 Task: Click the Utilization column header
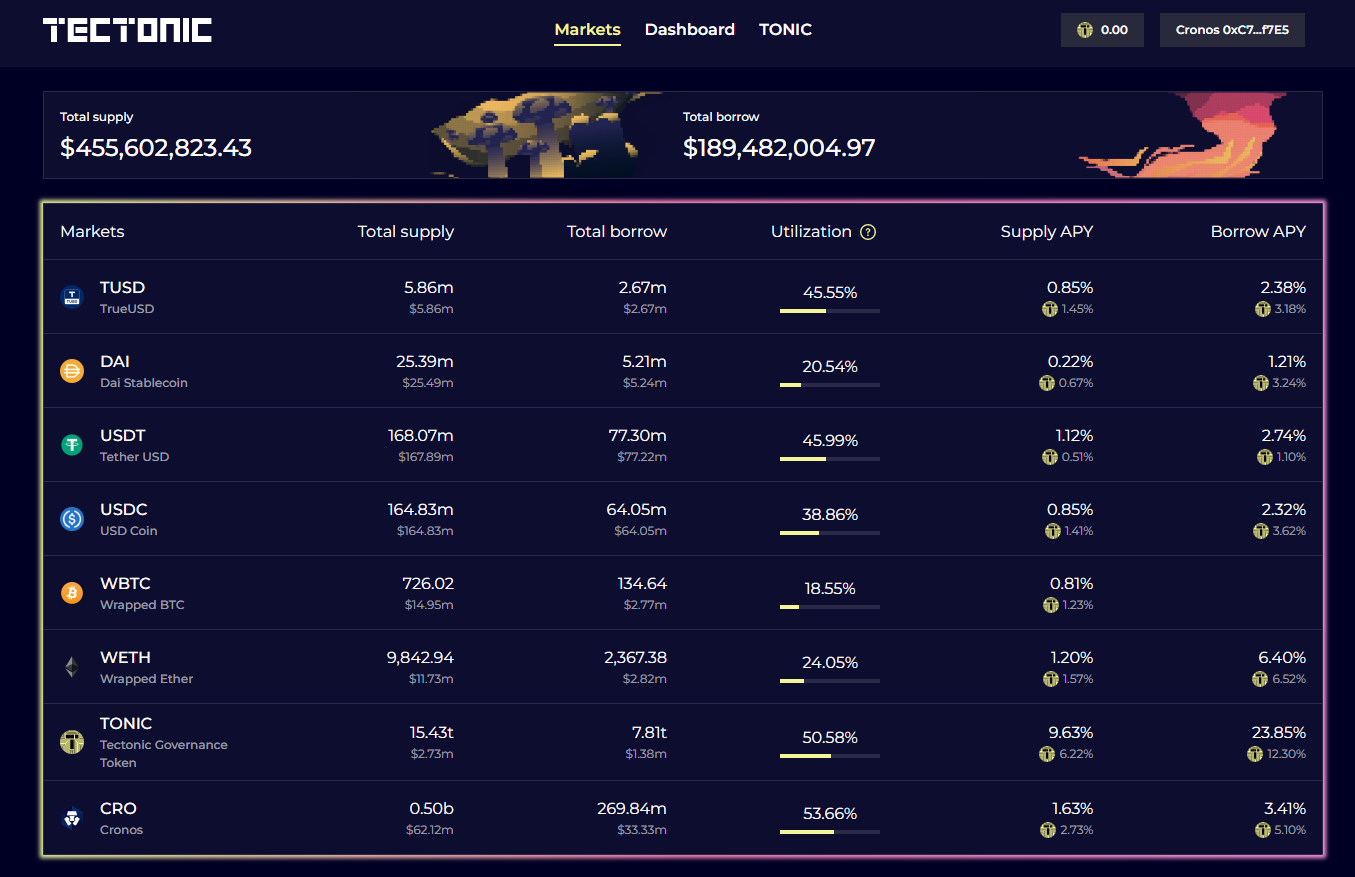click(811, 232)
